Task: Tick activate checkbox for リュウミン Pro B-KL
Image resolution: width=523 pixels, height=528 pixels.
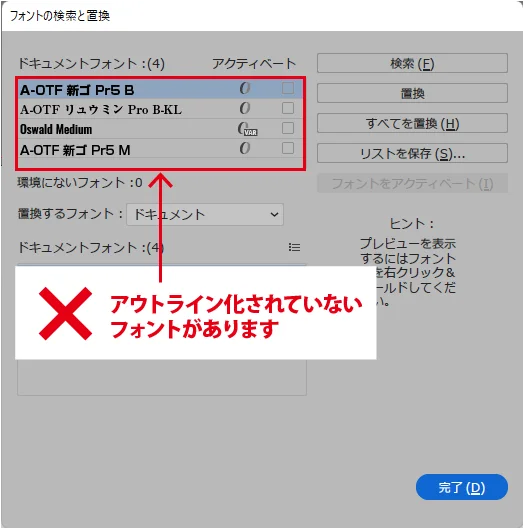Action: click(288, 108)
